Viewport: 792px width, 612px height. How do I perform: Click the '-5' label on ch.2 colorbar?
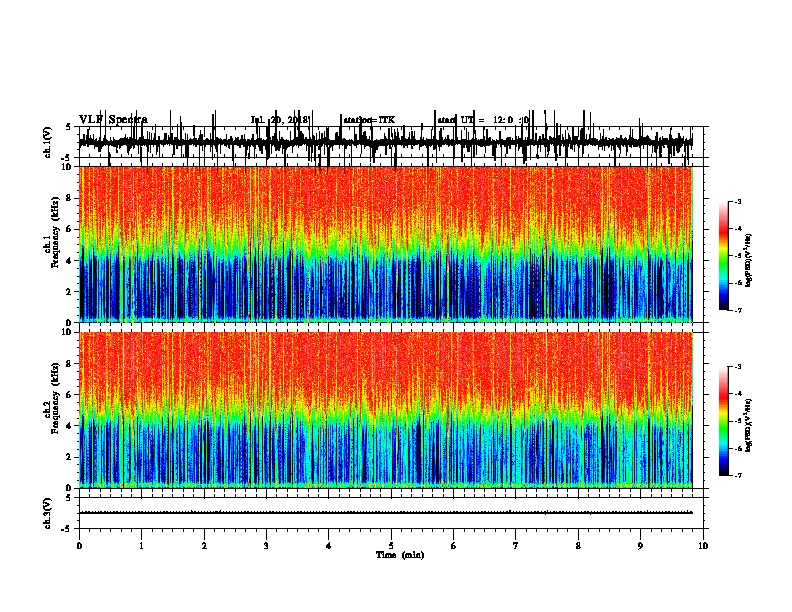point(738,421)
